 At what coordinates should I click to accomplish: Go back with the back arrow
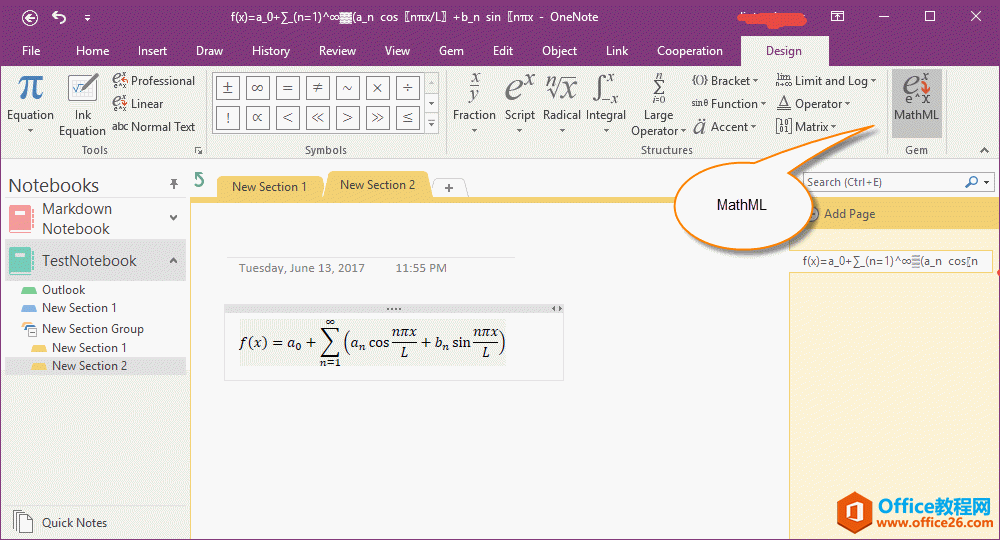(x=30, y=18)
